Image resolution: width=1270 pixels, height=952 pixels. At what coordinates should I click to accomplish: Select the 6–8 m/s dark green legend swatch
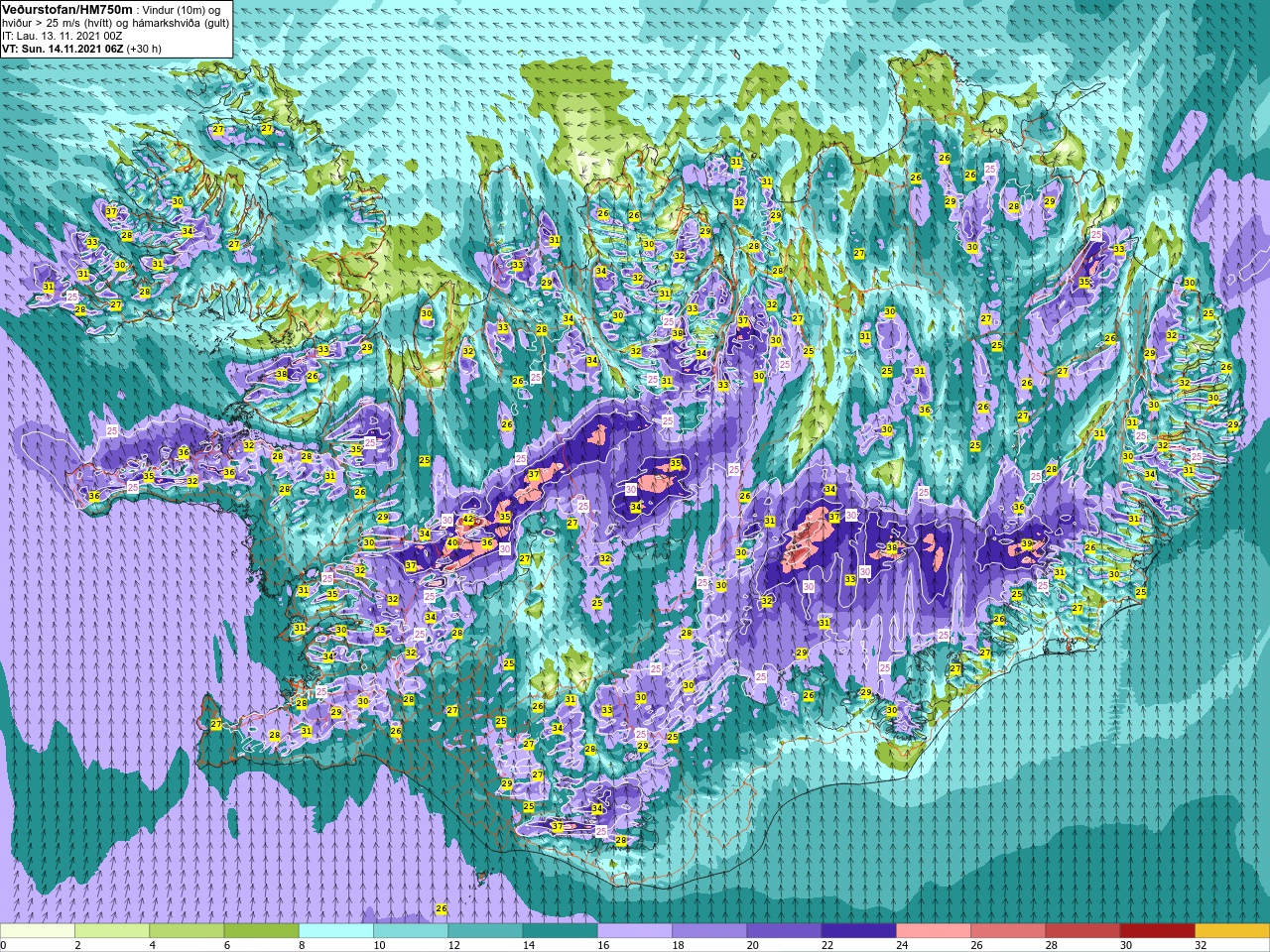click(x=261, y=931)
